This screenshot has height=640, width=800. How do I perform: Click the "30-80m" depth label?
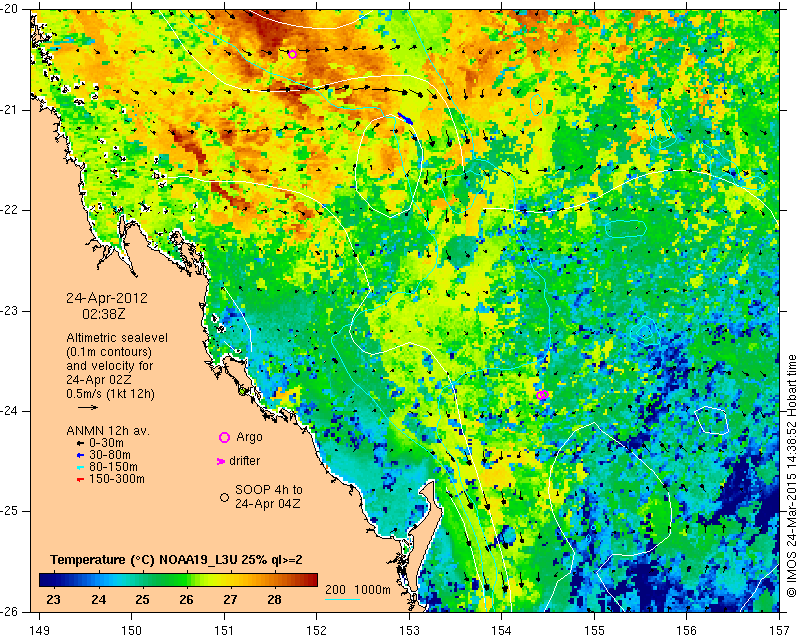110,455
